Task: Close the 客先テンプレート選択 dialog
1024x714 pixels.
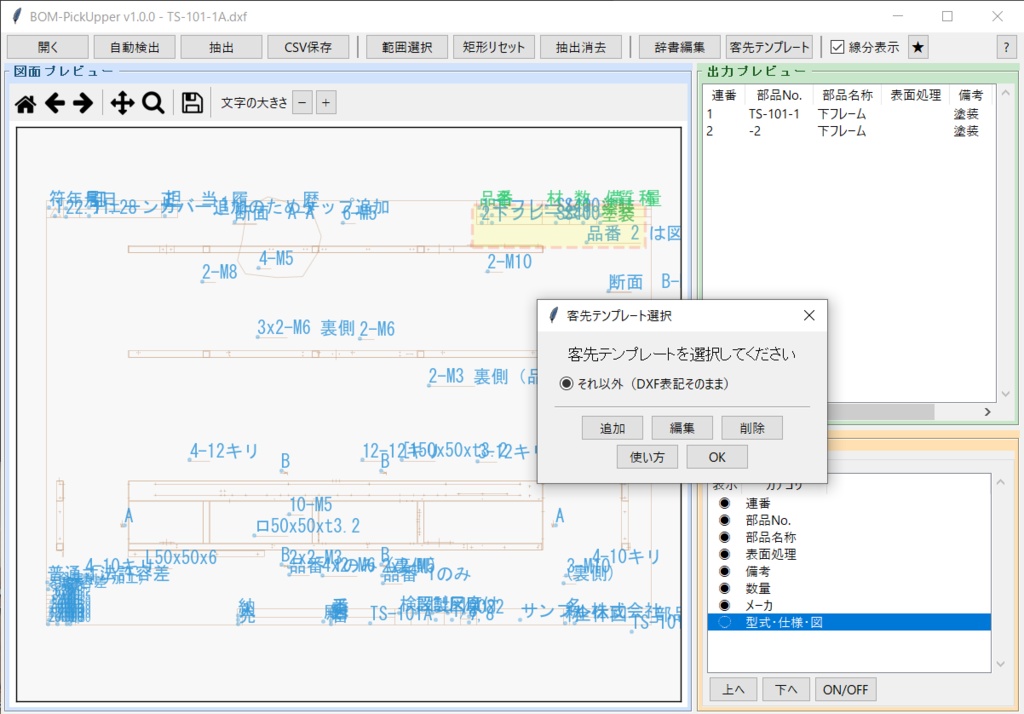Action: (x=809, y=316)
